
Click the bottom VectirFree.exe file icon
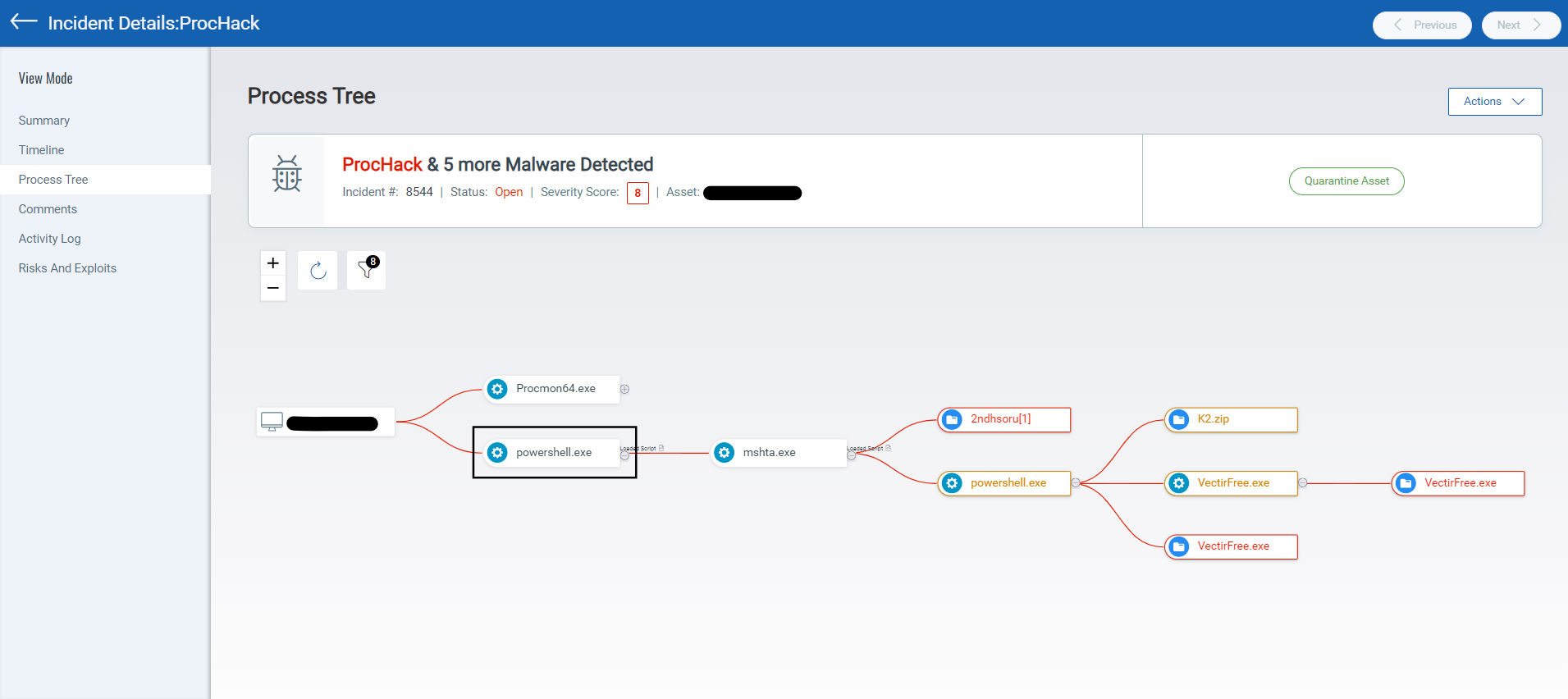1178,546
